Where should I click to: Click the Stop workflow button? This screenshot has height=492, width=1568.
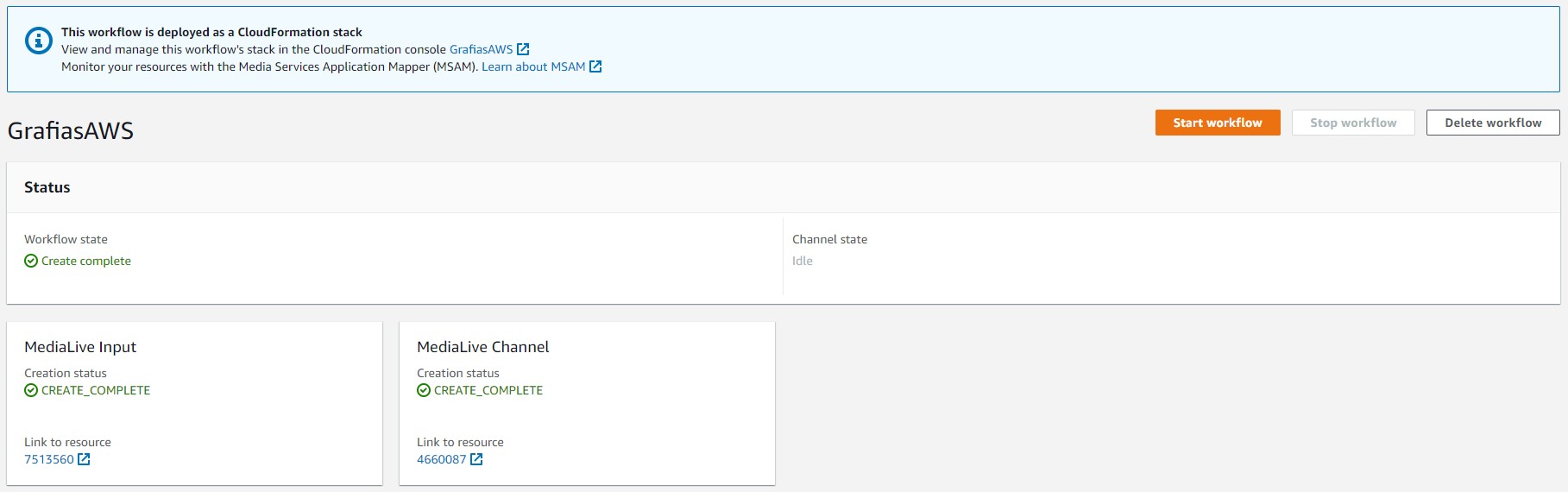coord(1353,123)
